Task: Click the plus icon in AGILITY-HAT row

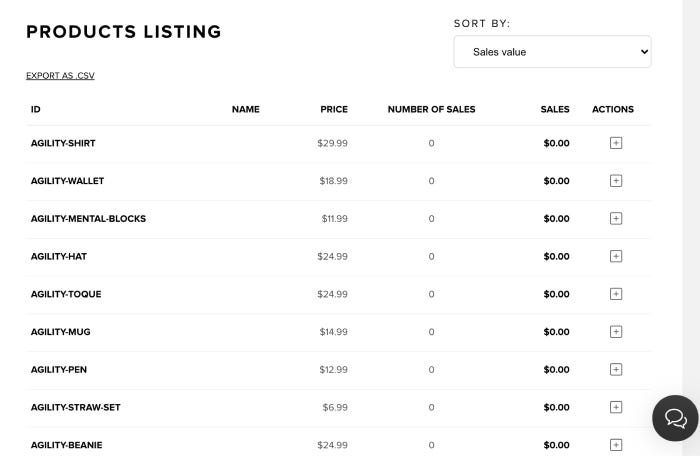Action: coord(616,256)
